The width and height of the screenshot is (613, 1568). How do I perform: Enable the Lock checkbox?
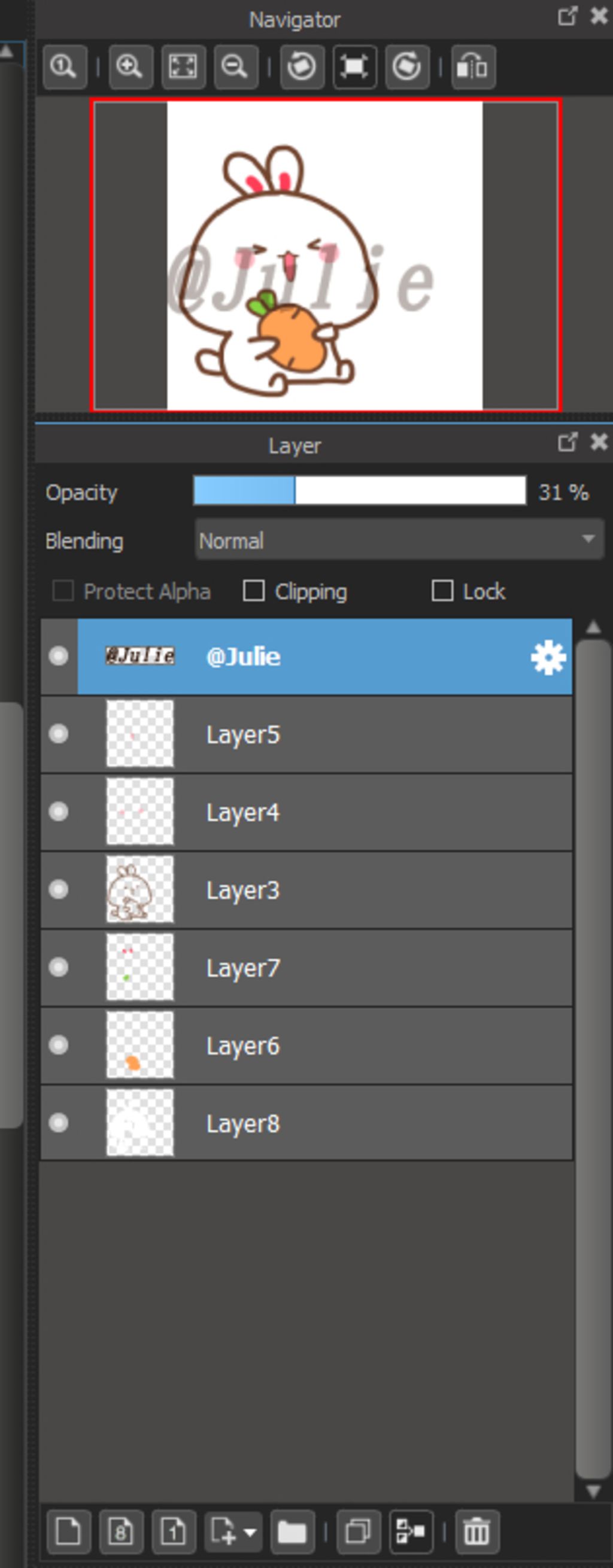coord(442,591)
